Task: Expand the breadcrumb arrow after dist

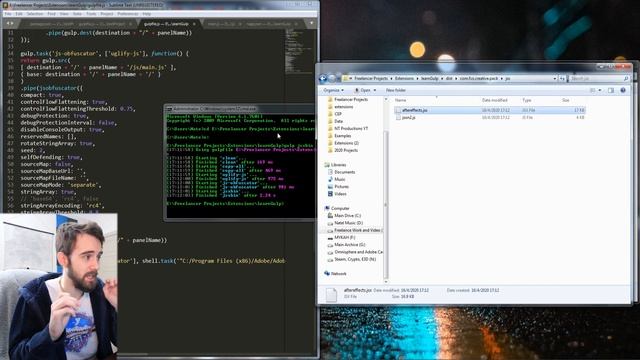Action: pos(455,78)
